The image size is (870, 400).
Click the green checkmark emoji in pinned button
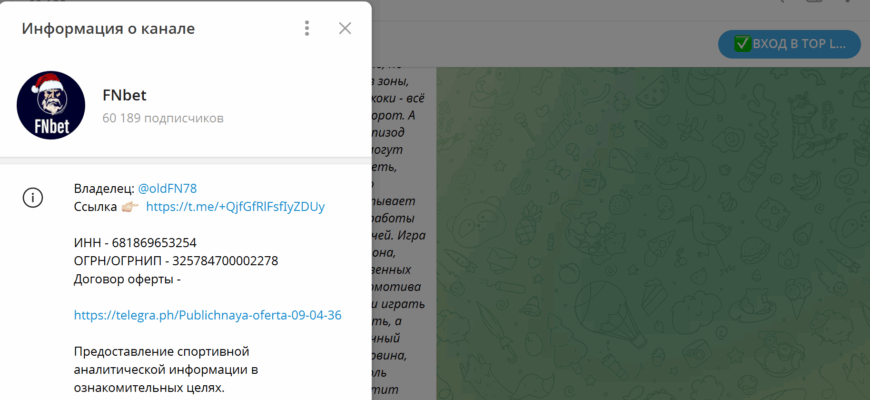click(x=742, y=43)
